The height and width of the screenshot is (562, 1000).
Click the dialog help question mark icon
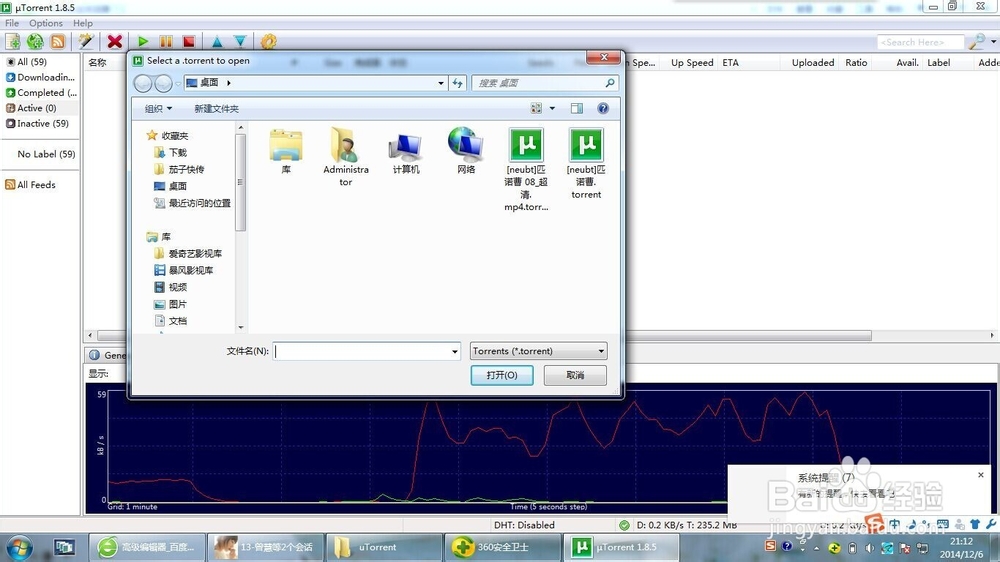[603, 108]
